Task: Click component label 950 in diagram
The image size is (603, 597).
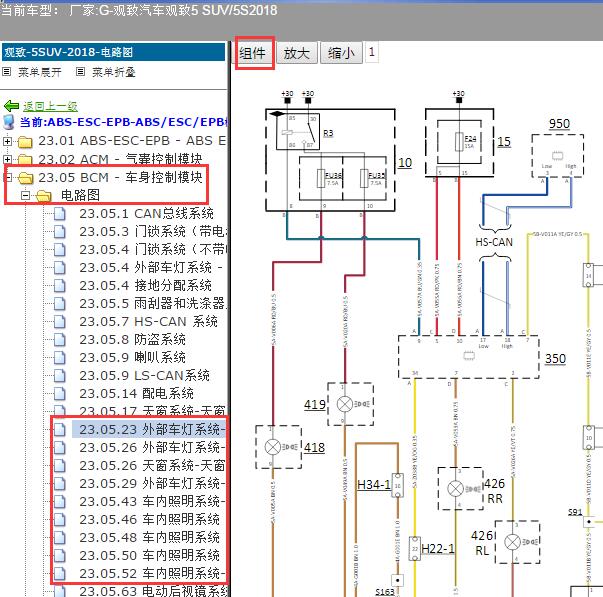Action: (x=559, y=124)
